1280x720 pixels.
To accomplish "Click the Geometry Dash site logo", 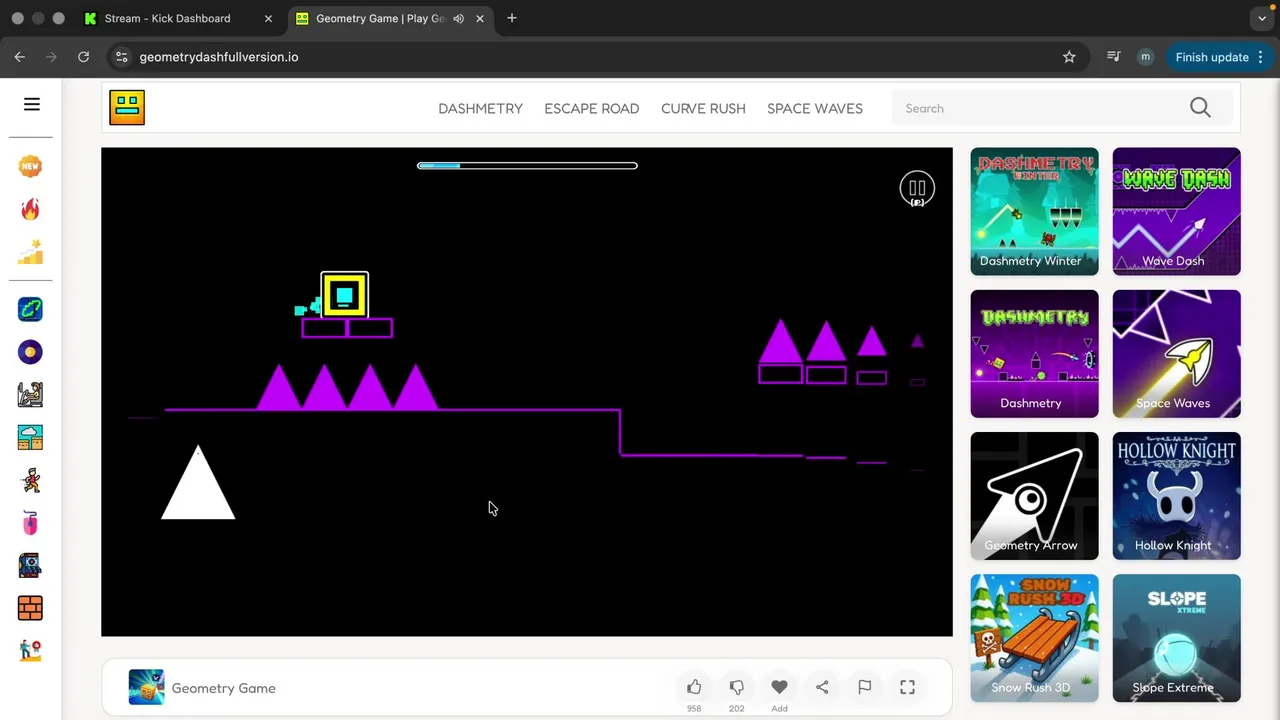I will 127,107.
